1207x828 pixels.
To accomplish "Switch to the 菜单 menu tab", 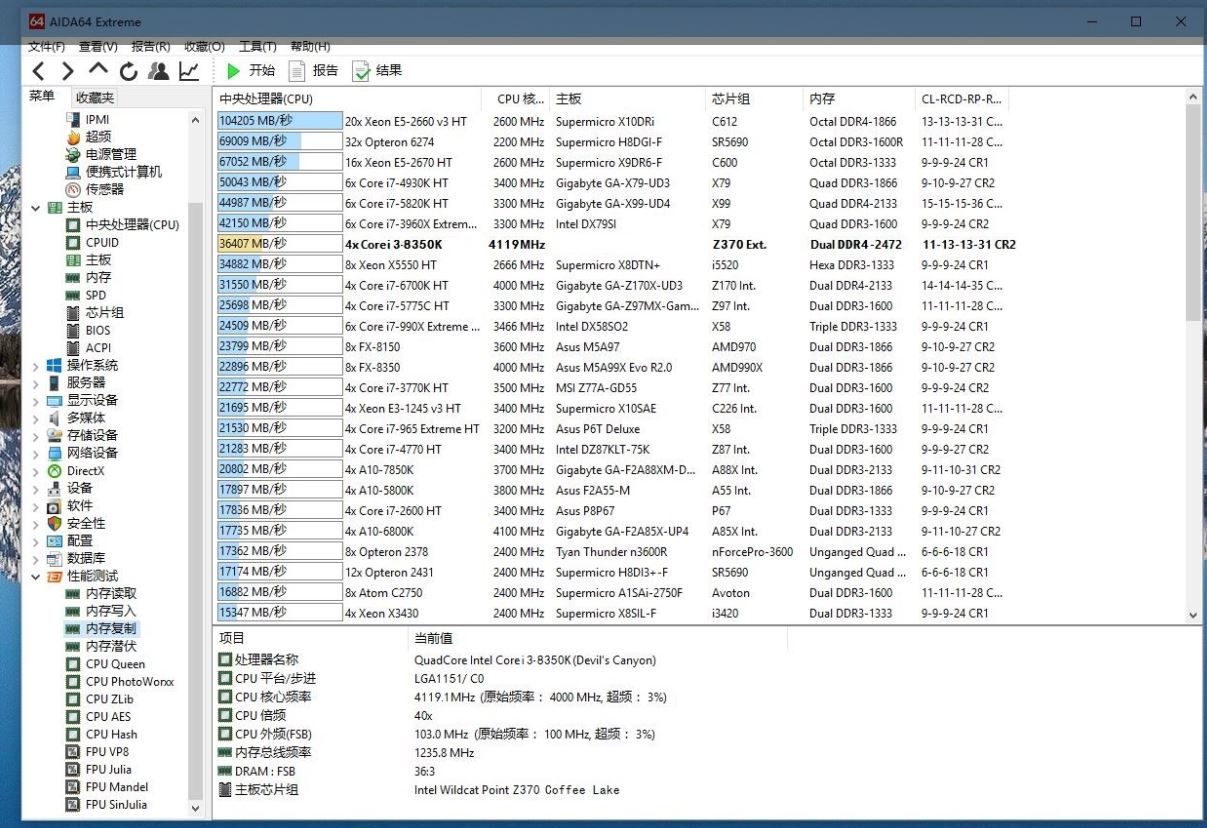I will [x=42, y=96].
